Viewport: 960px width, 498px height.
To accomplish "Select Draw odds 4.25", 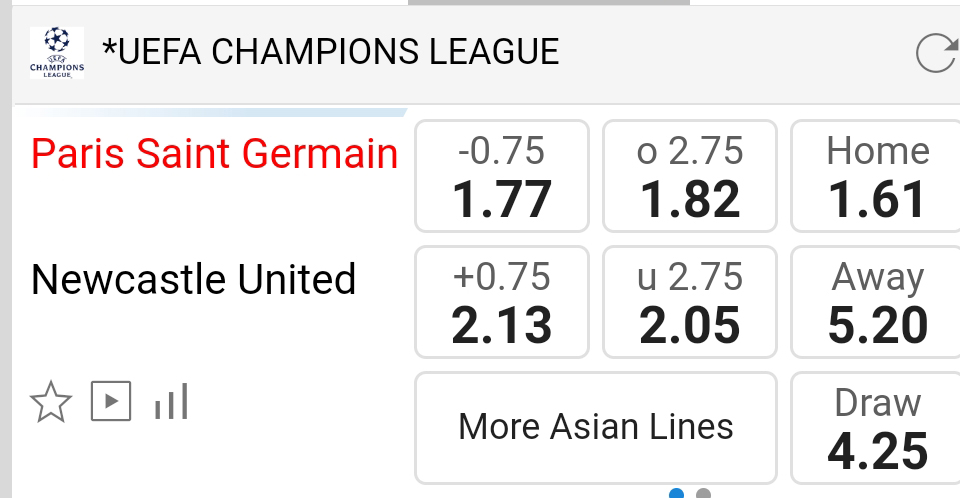I will point(876,427).
